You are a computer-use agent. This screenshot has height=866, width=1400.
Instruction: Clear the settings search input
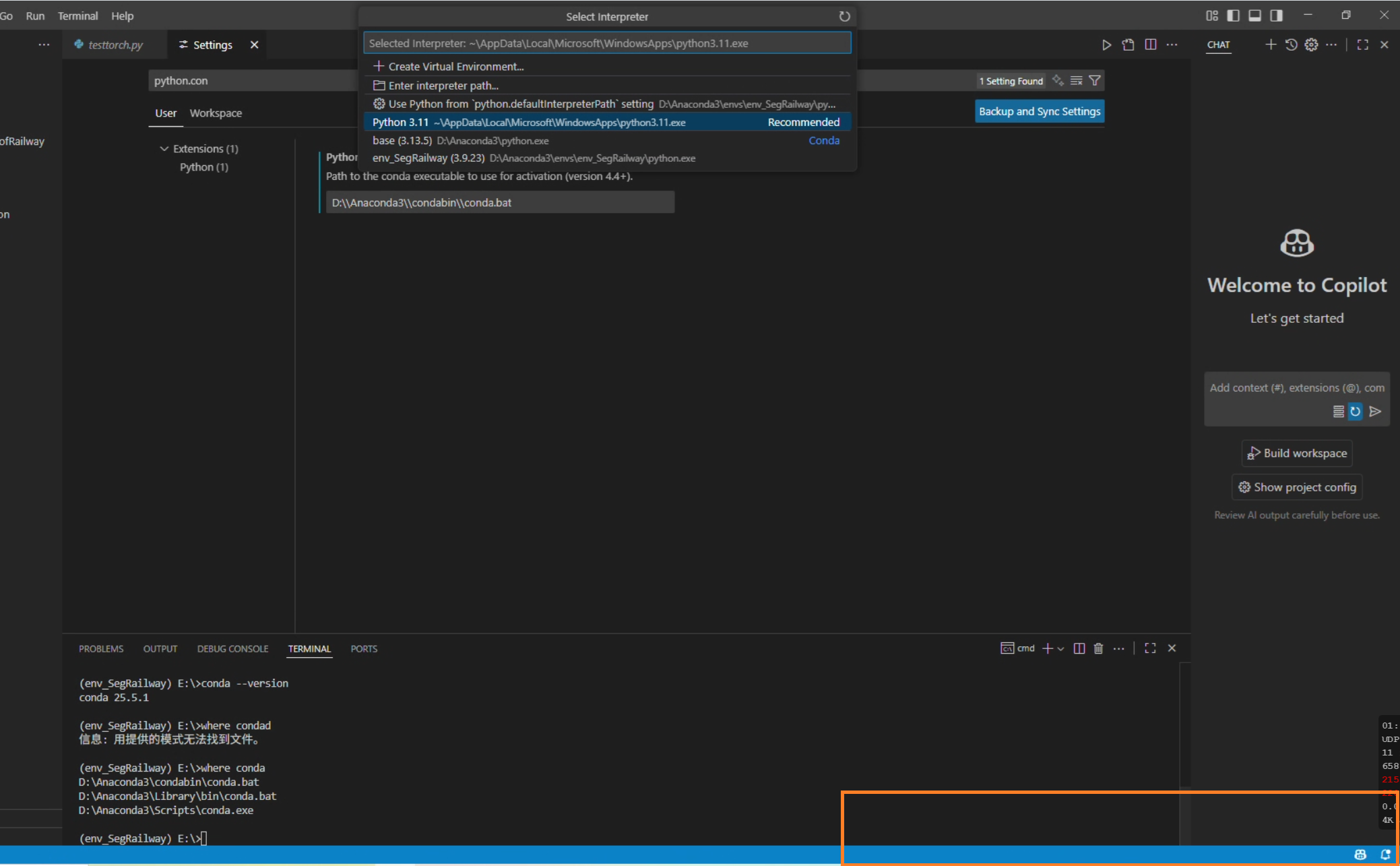1077,80
